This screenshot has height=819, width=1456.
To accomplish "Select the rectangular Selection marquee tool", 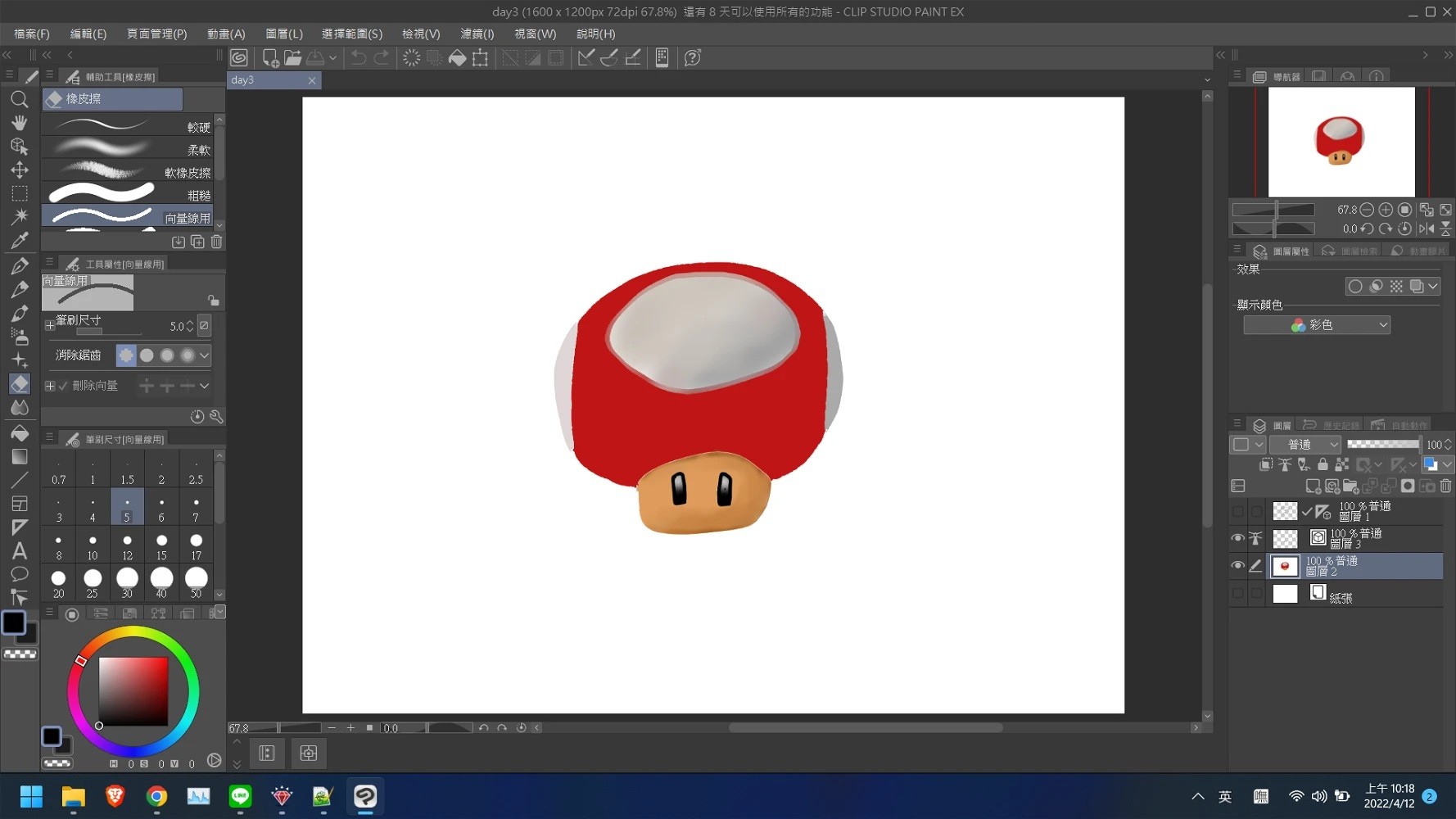I will tap(20, 193).
